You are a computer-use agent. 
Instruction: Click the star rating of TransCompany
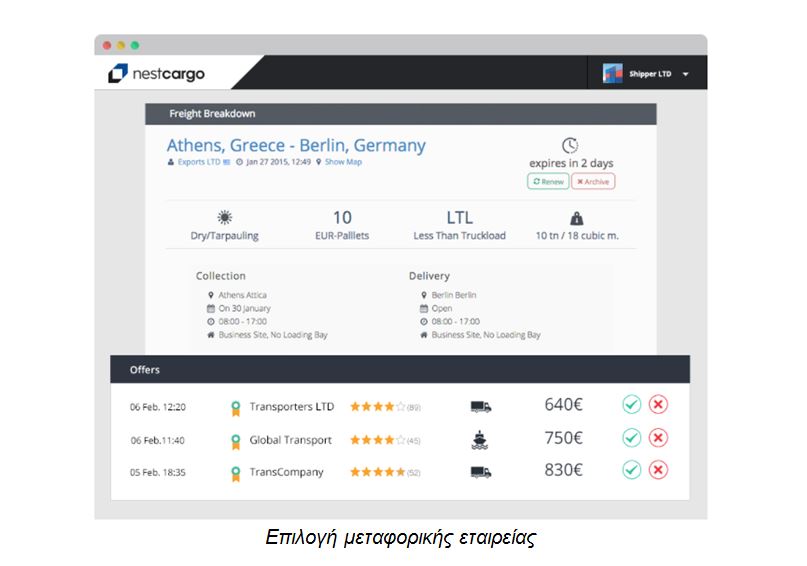tap(377, 472)
